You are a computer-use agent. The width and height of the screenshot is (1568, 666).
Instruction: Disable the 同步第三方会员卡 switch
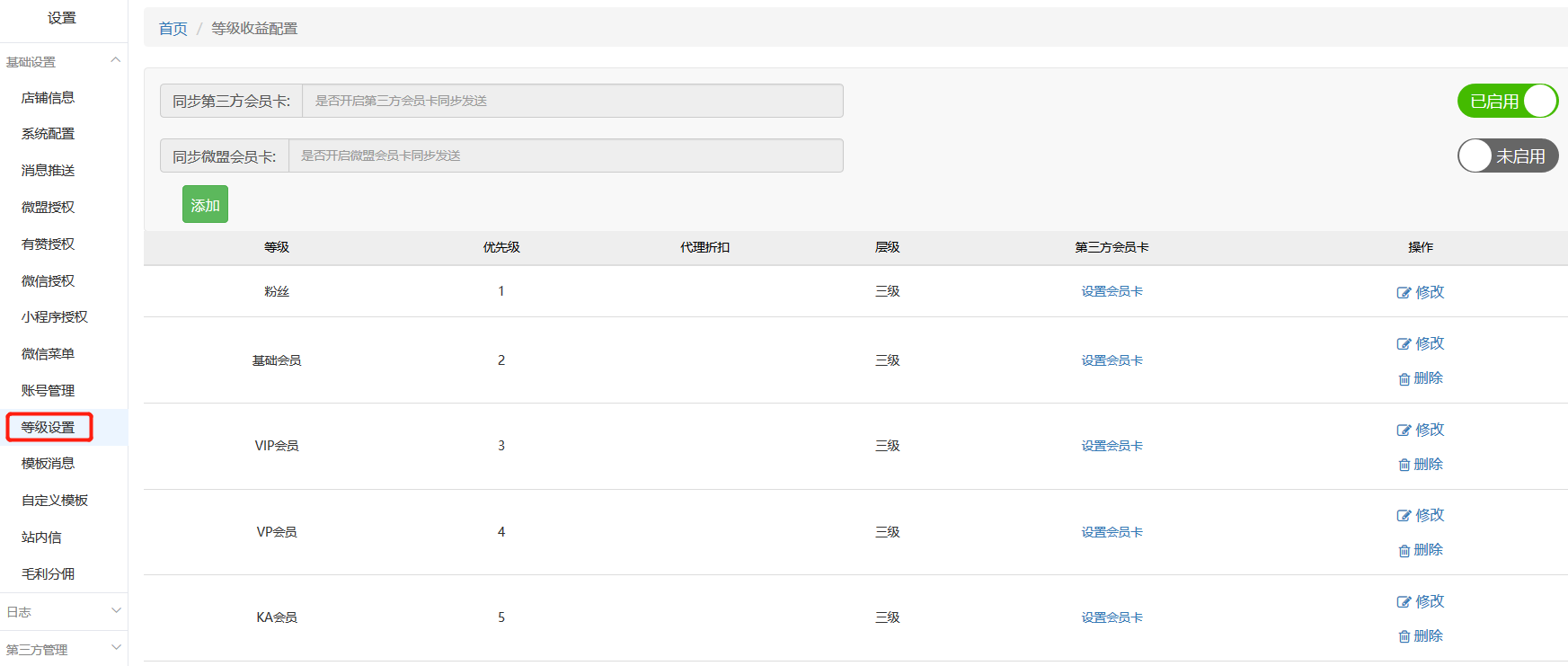(x=1507, y=101)
